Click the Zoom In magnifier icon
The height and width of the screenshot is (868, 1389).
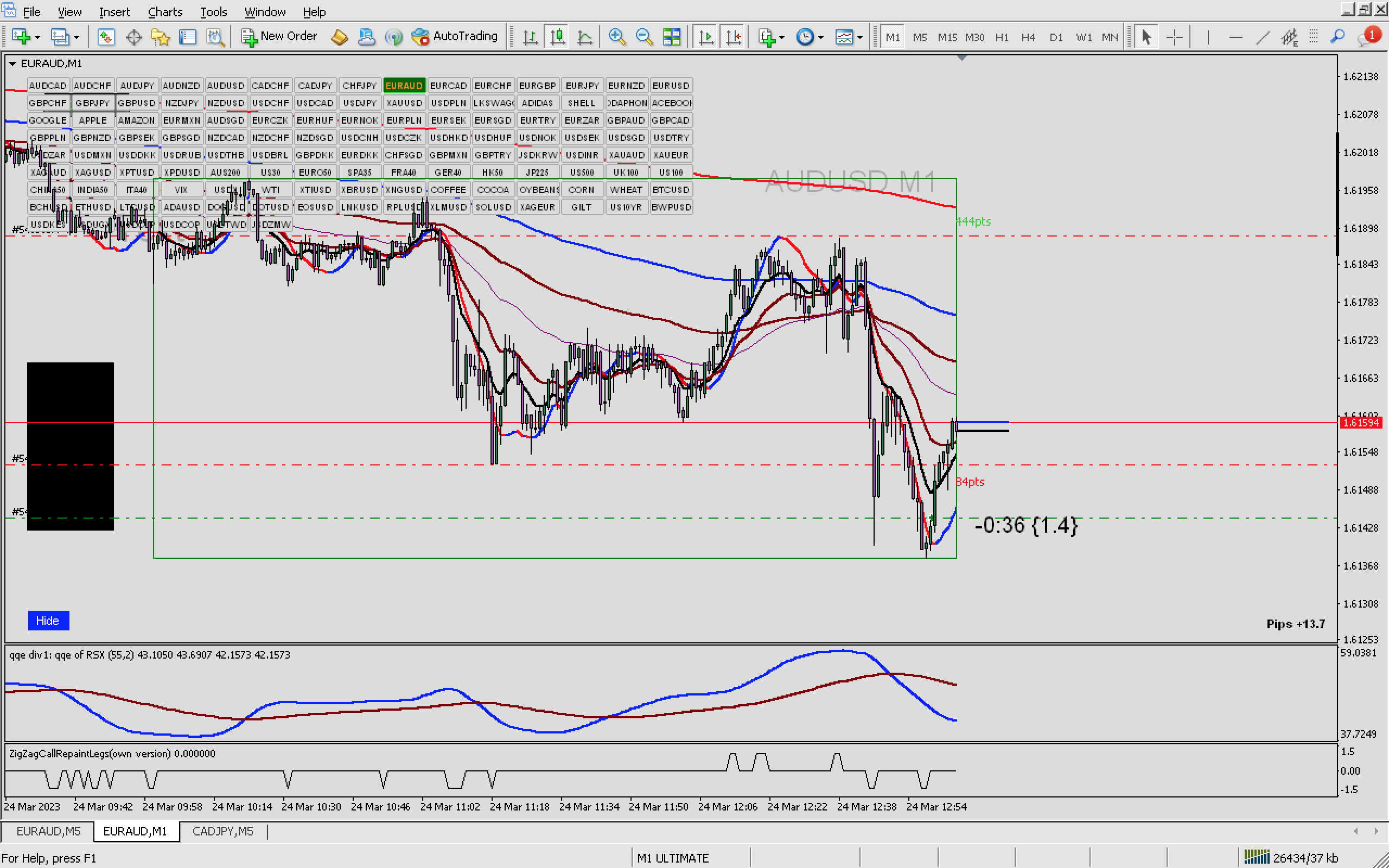tap(616, 37)
